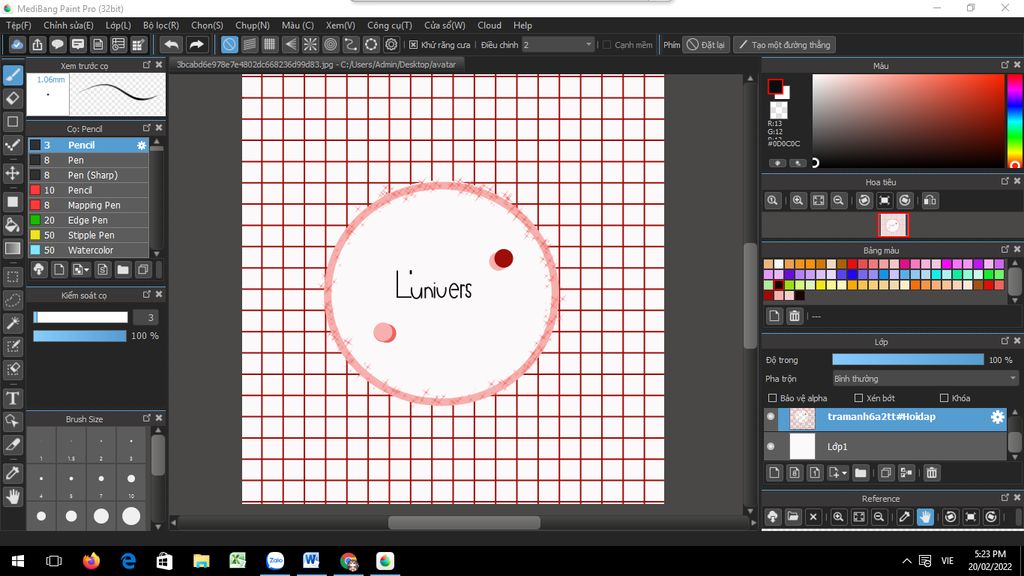The image size is (1024, 576).
Task: Enable the parallel lines snap guide
Action: tap(249, 44)
